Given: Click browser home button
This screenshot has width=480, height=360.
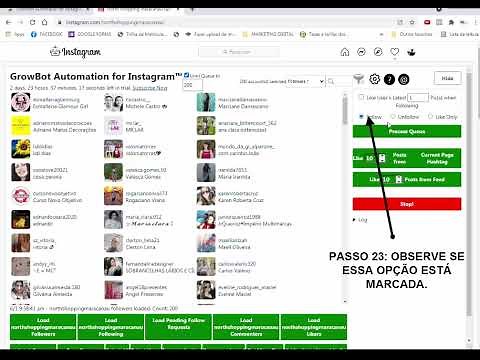Looking at the screenshot, I should (44, 22).
